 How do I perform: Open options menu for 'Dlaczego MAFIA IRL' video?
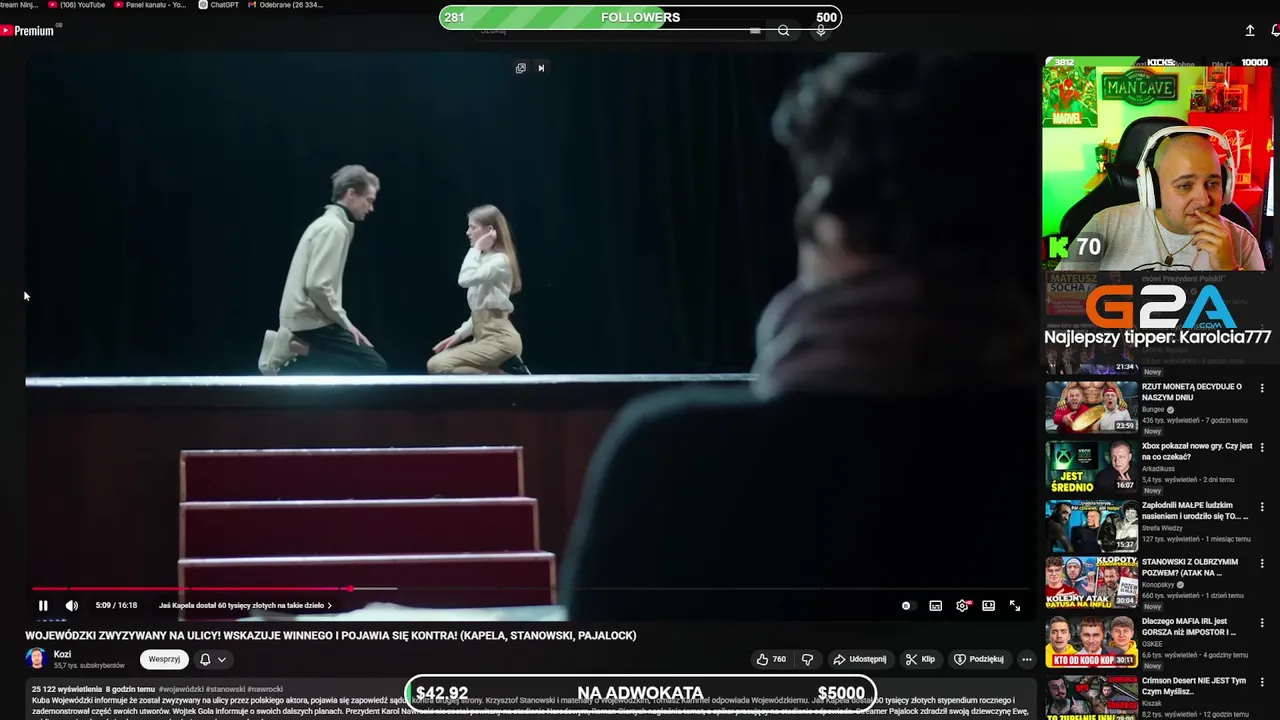1262,623
